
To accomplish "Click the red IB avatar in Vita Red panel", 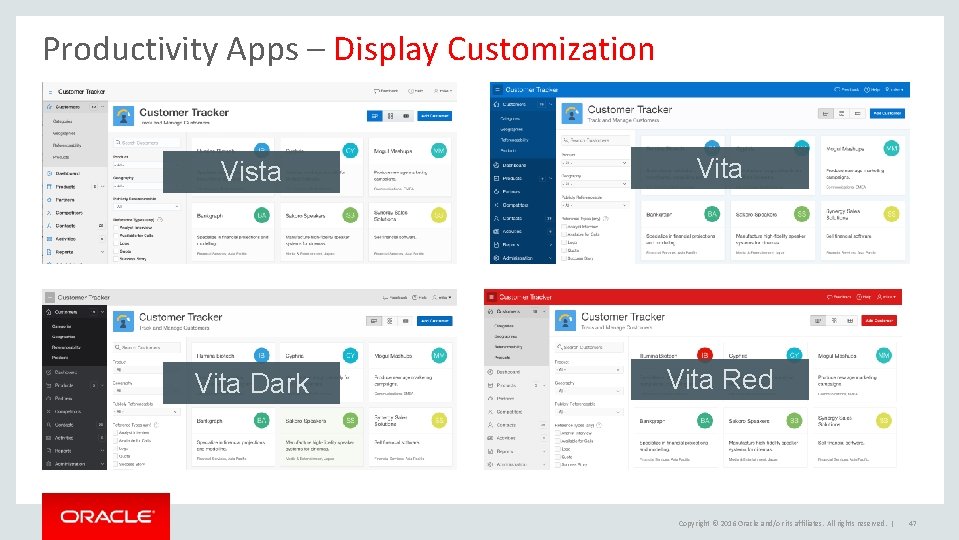I will click(x=705, y=355).
